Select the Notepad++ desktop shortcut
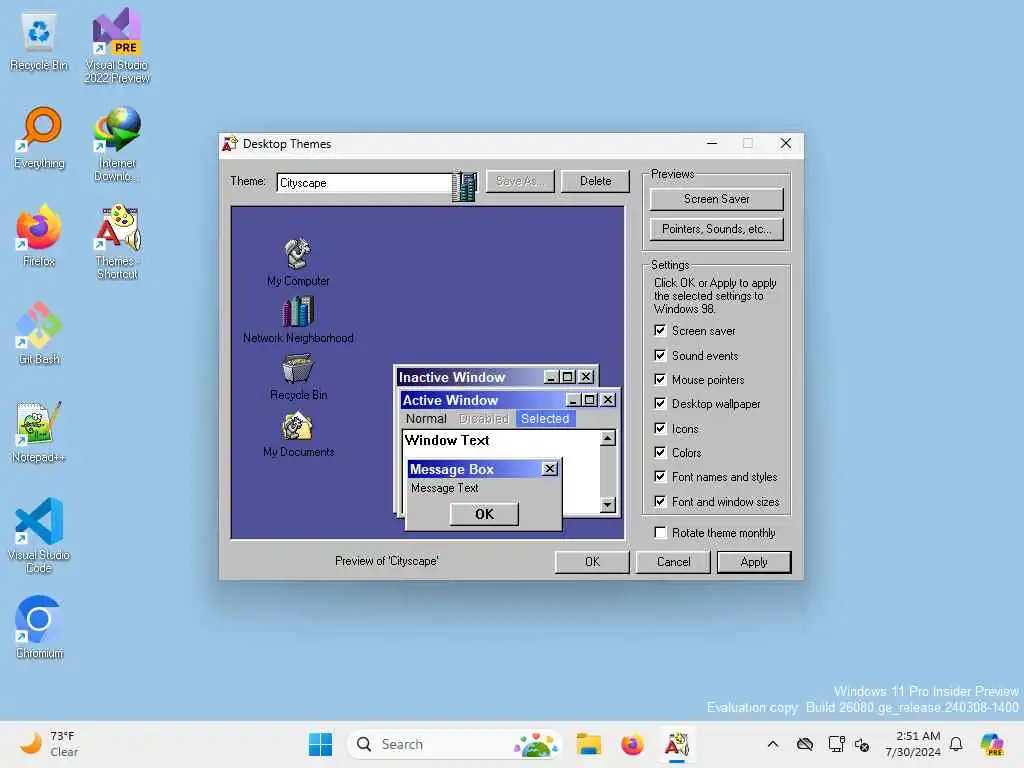Screen dimensions: 1024x768 coord(39,432)
